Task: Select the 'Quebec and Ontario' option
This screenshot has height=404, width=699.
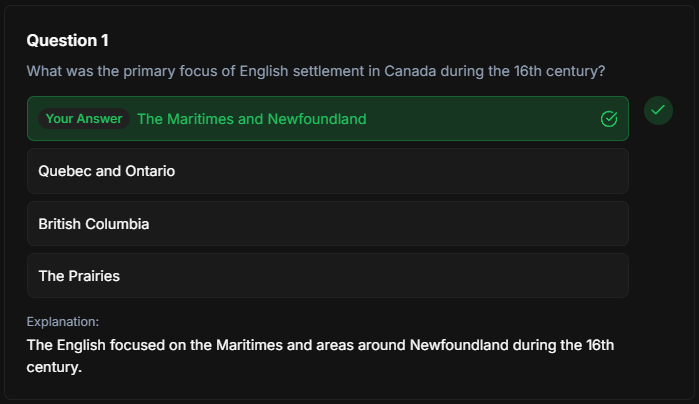Action: (x=328, y=171)
